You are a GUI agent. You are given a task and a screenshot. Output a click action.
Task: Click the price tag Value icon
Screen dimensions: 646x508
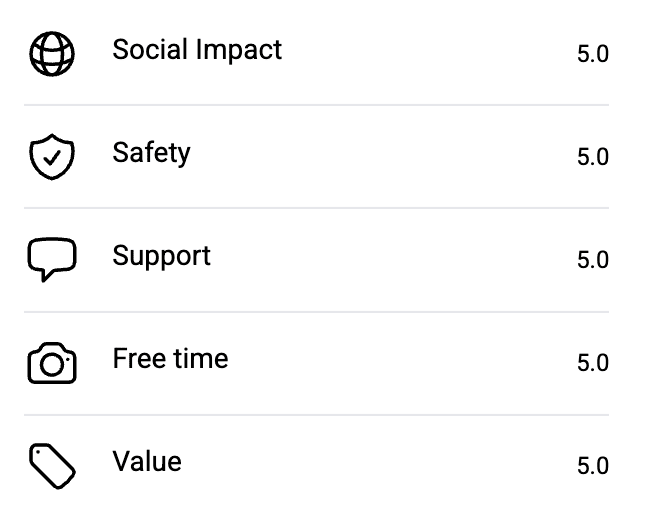pos(51,466)
